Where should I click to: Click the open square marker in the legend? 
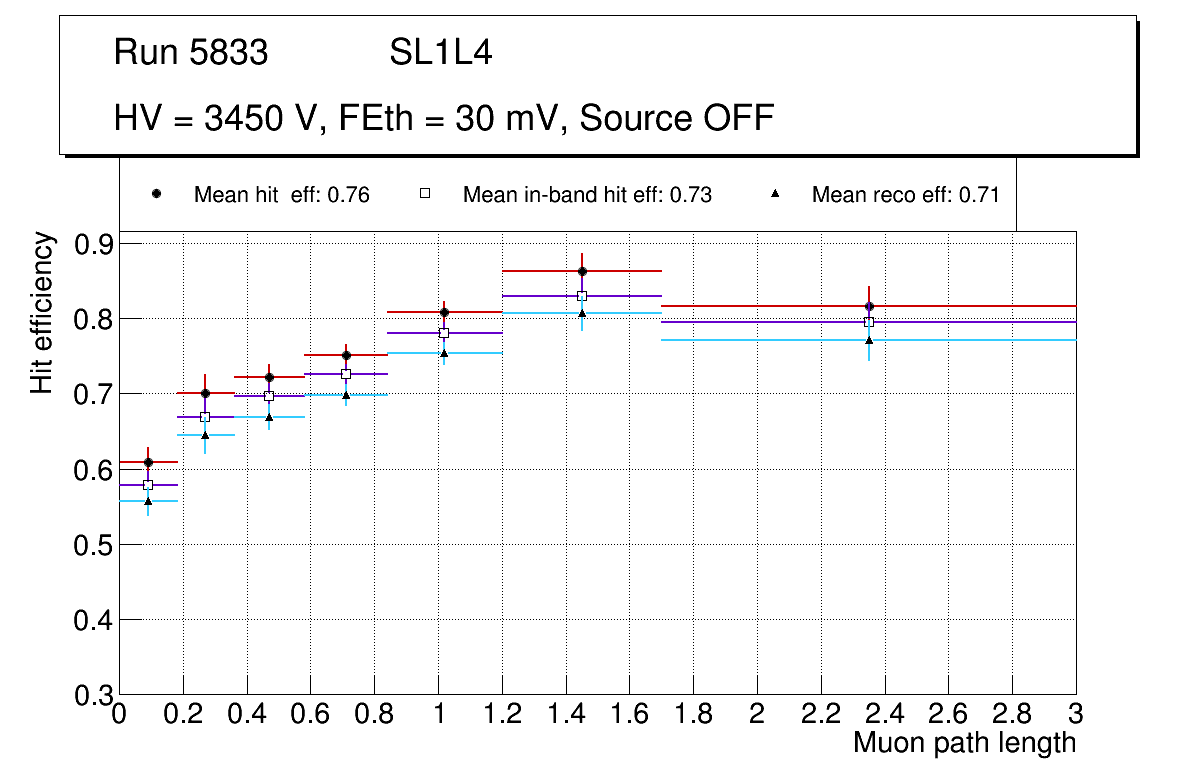pyautogui.click(x=424, y=194)
